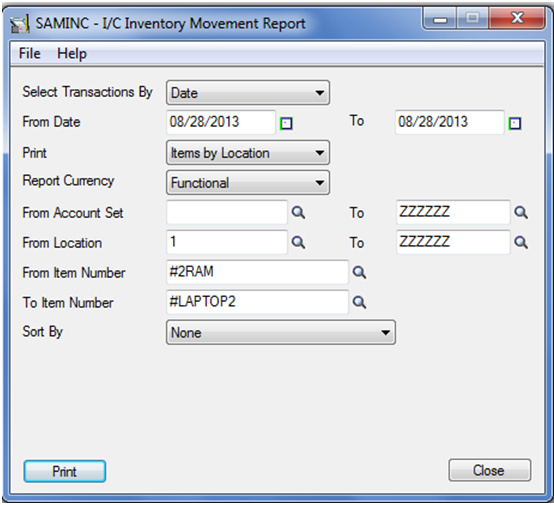Click into the From Date field 08/28/2013
The height and width of the screenshot is (505, 554).
(x=221, y=122)
